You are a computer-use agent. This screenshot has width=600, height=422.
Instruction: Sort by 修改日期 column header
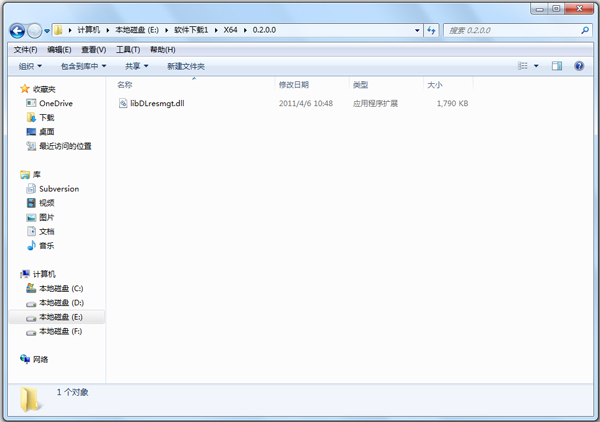tap(293, 85)
